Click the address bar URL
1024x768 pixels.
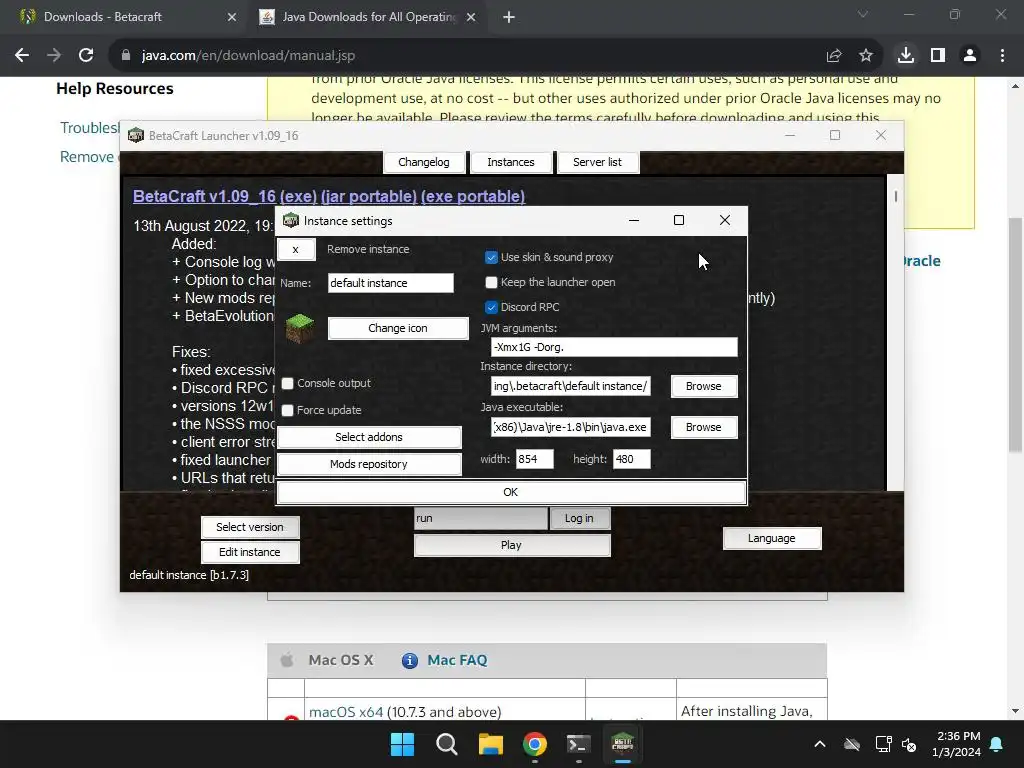click(248, 56)
